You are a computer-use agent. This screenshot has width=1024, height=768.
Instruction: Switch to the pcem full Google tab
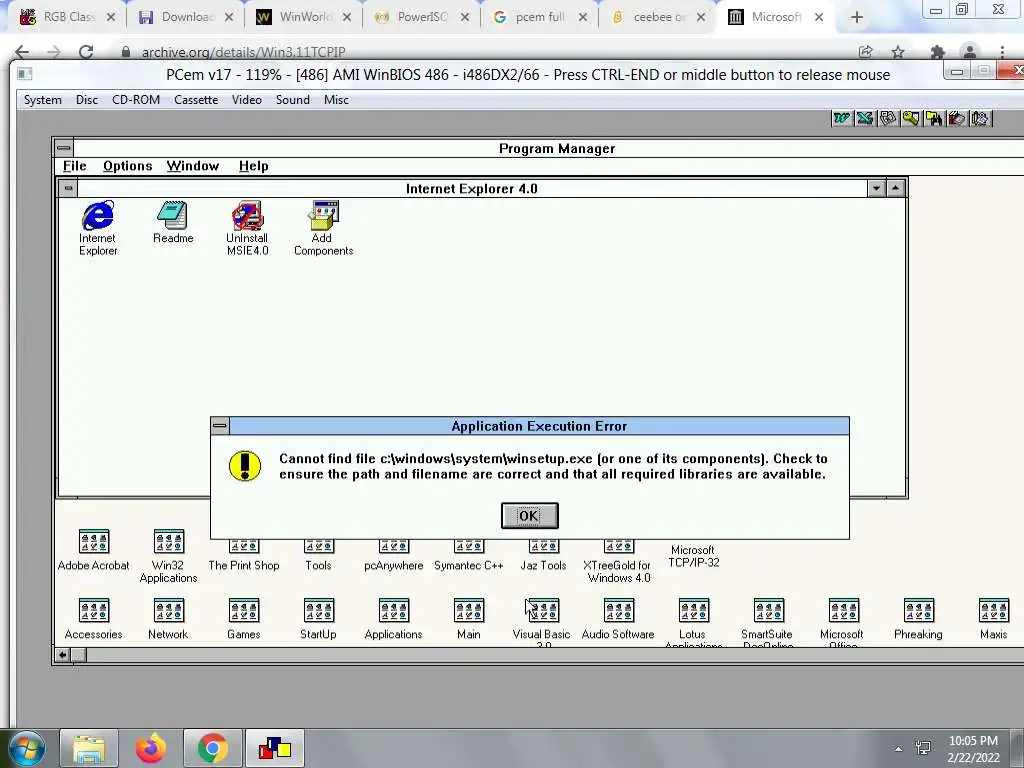(x=539, y=17)
